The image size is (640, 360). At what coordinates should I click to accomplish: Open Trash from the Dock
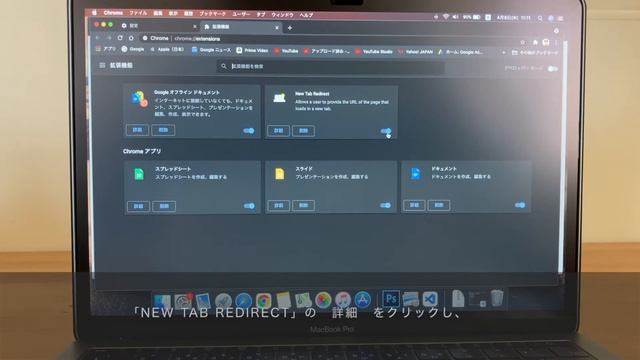pos(497,298)
